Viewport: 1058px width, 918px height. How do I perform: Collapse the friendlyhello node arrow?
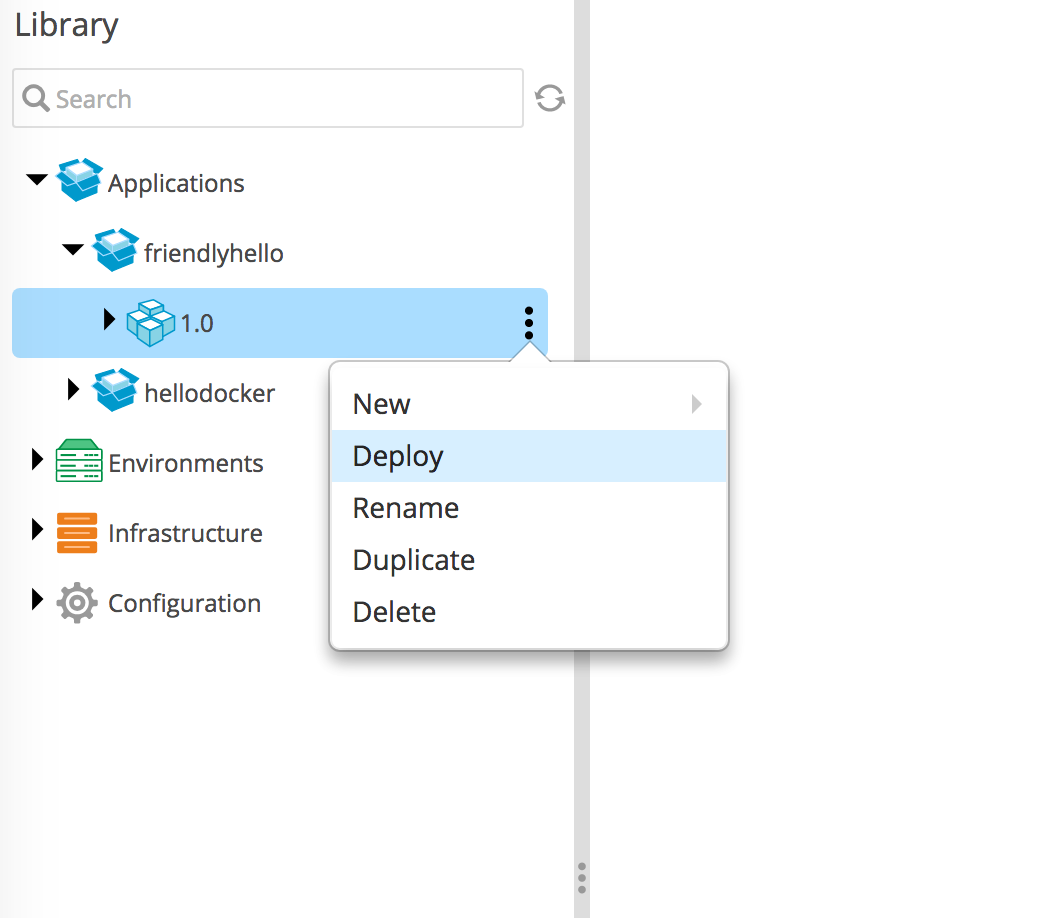tap(73, 250)
